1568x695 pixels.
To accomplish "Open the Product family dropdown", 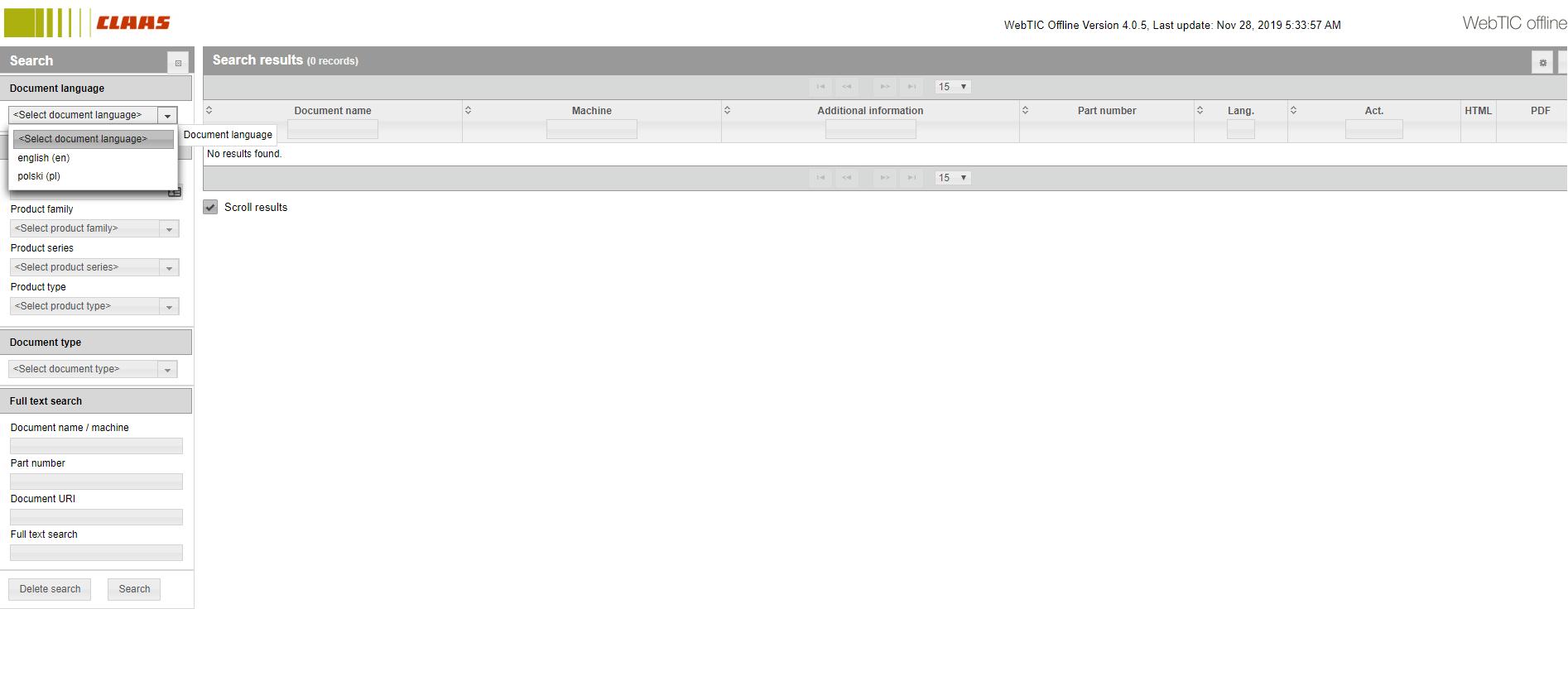I will pos(95,228).
